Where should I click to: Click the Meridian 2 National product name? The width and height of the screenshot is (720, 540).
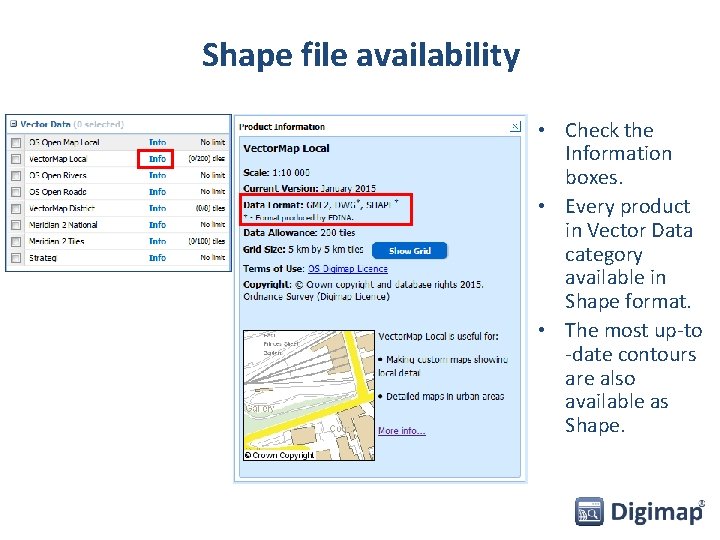click(63, 225)
